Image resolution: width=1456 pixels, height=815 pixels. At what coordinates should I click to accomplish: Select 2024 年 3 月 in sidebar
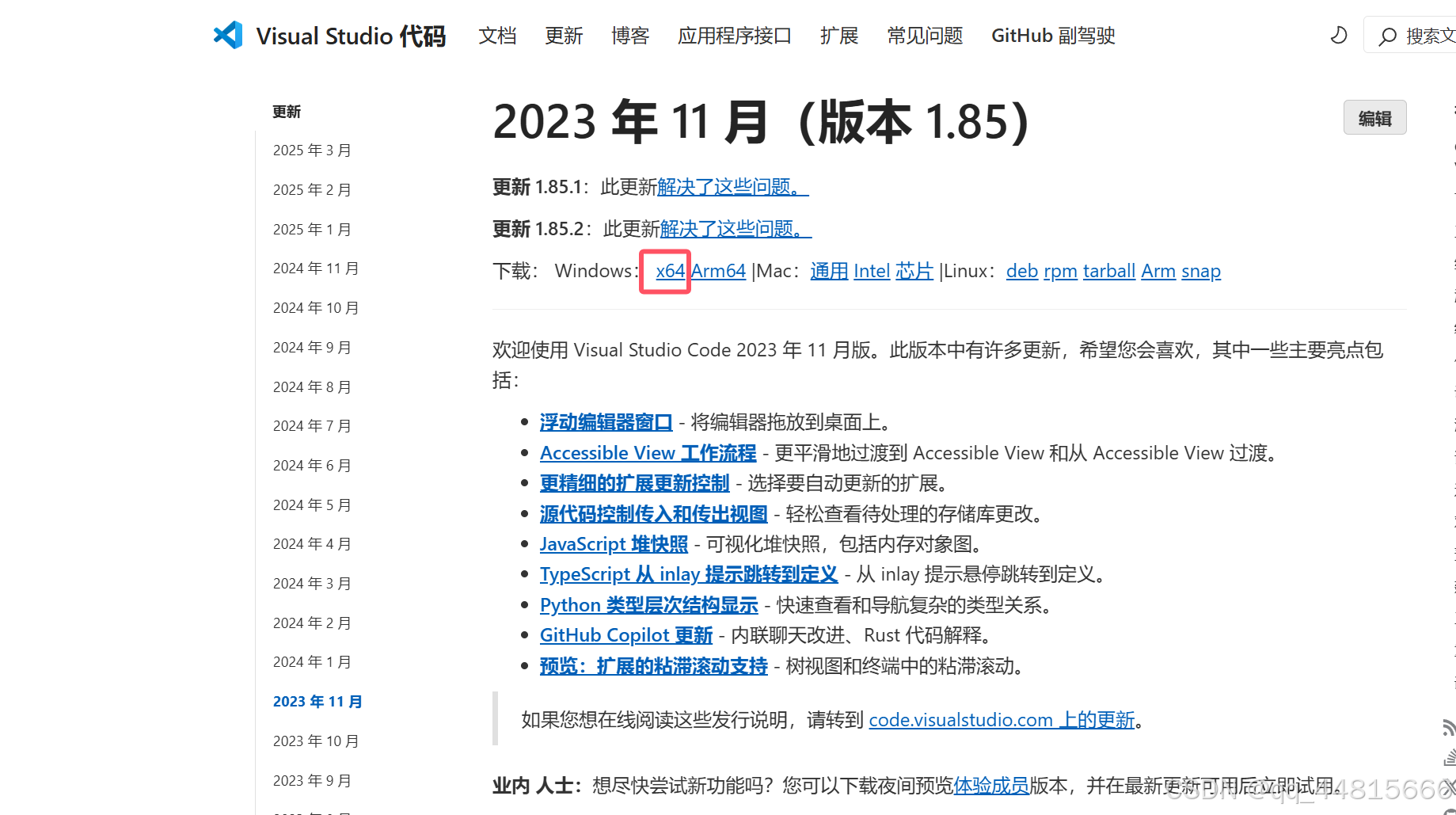coord(312,584)
